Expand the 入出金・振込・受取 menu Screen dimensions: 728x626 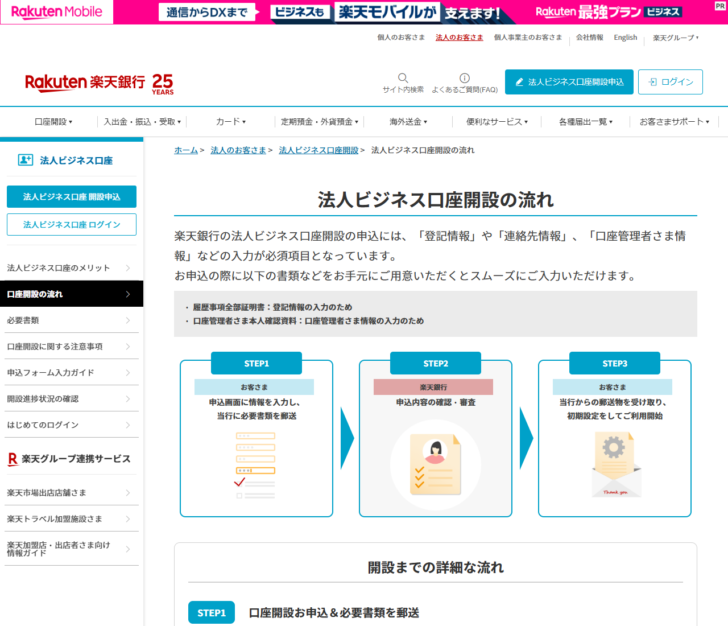(142, 122)
